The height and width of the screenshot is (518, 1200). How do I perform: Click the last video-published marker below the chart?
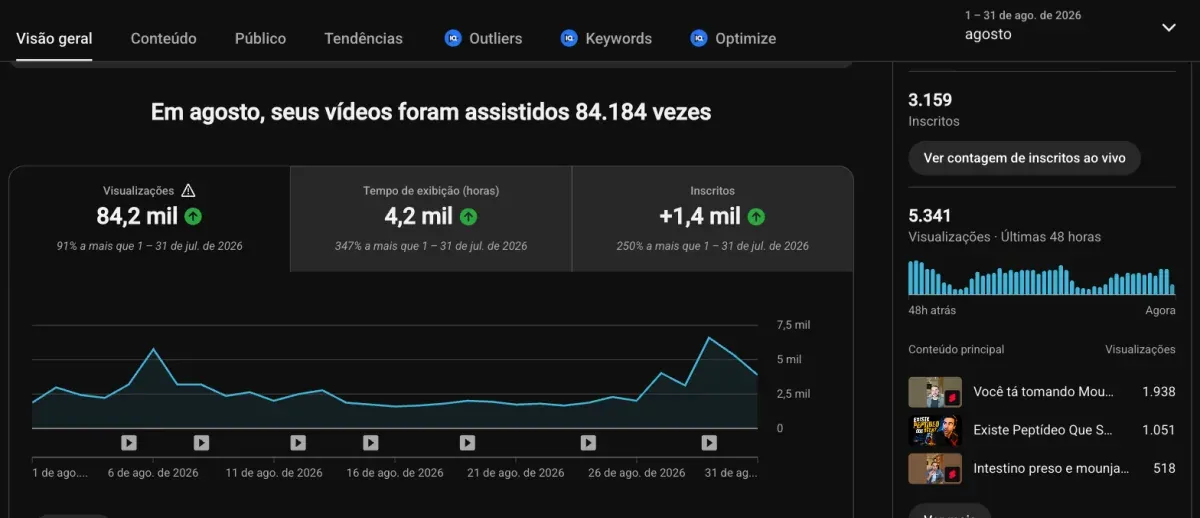click(709, 442)
